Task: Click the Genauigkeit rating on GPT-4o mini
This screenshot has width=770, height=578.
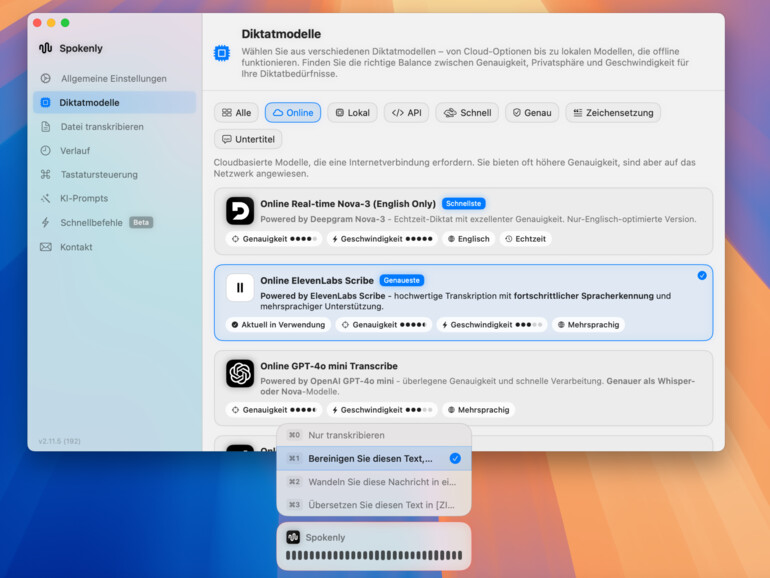Action: pos(274,410)
